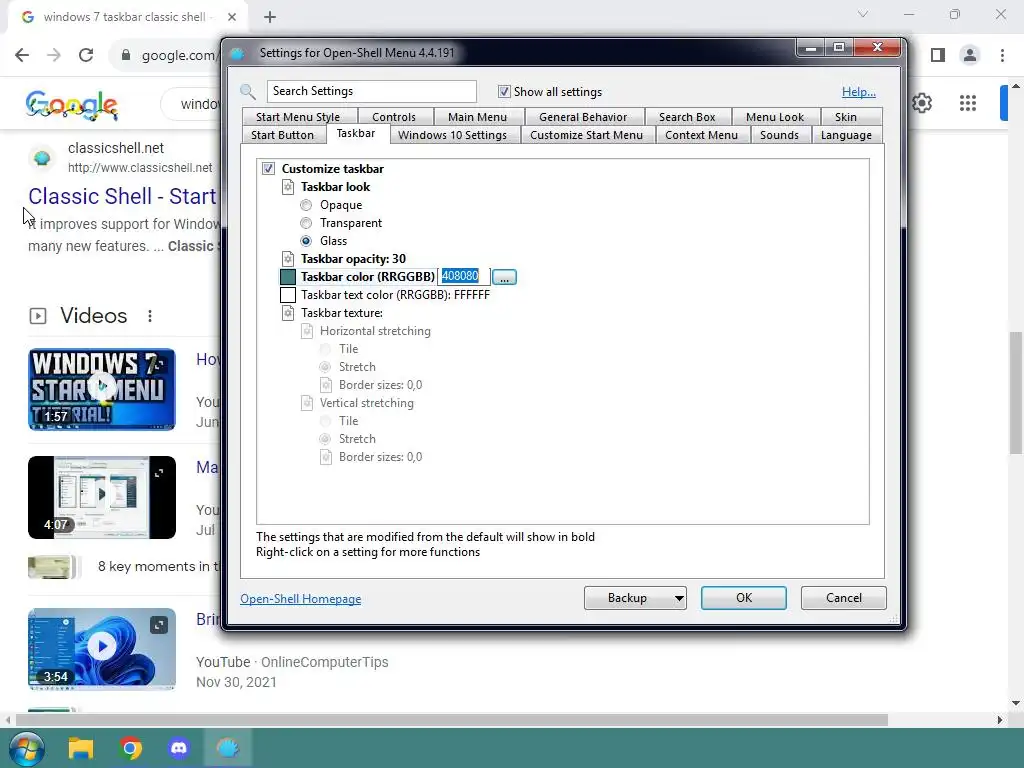This screenshot has width=1024, height=768.
Task: Open the Windows 10 Settings tab
Action: pos(453,135)
